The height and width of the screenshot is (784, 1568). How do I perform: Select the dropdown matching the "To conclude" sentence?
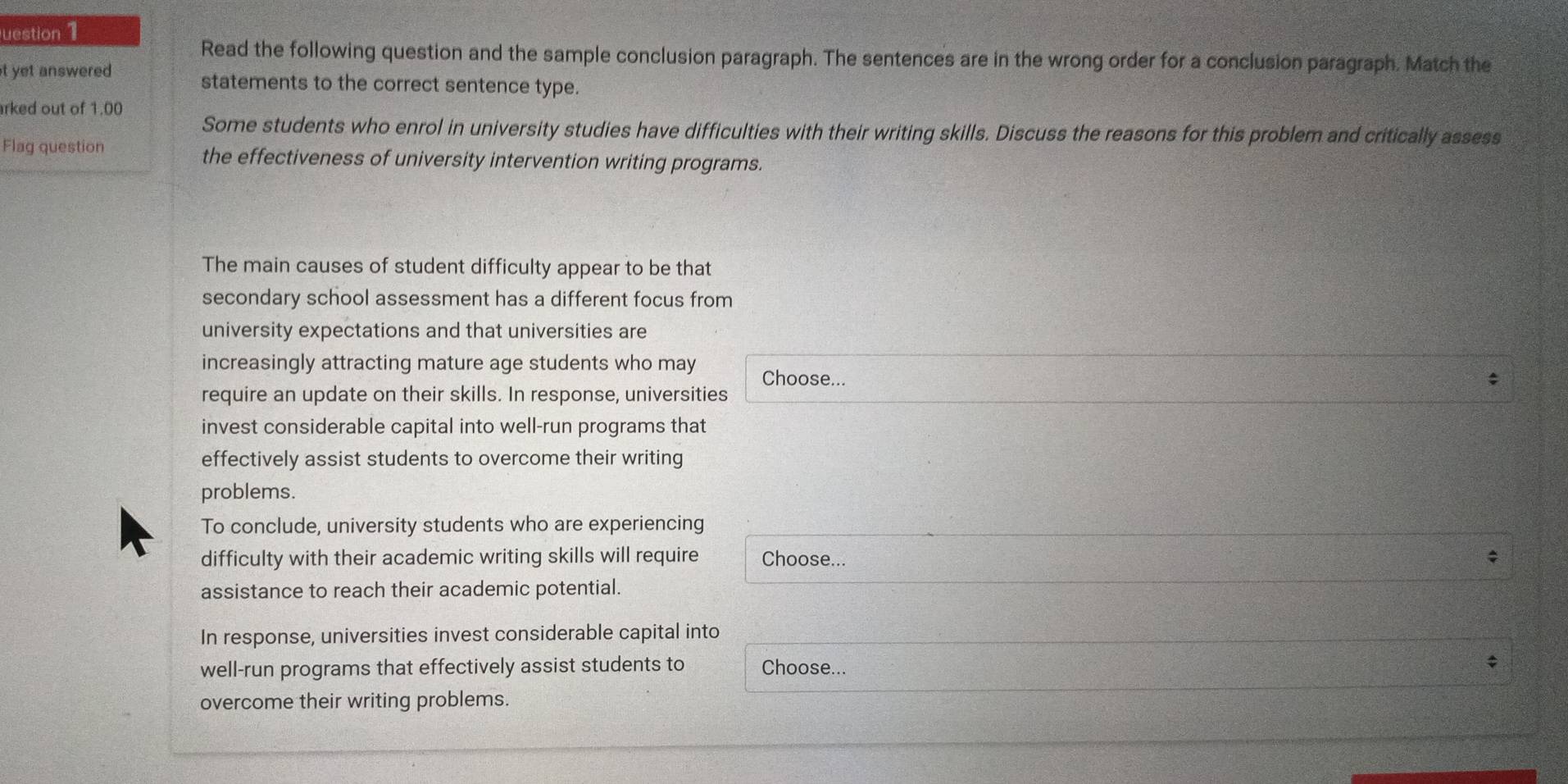pyautogui.click(x=1123, y=558)
